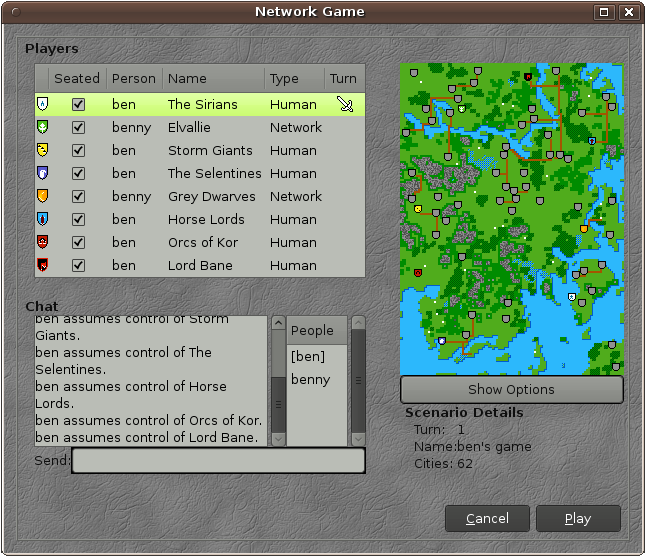Click the white Sirians shield icon
The image size is (646, 557).
click(x=42, y=104)
